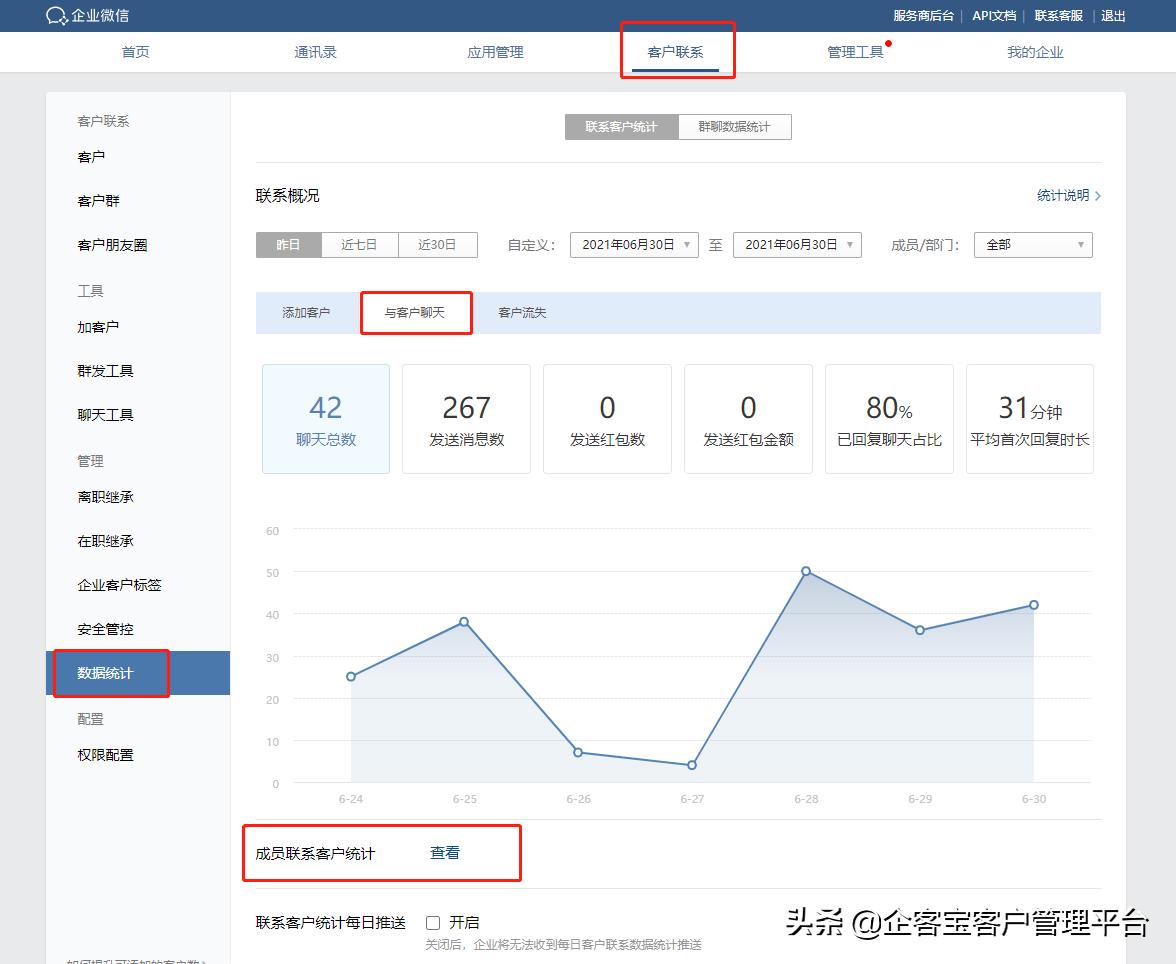Open the 添加客户 statistics tab

304,311
